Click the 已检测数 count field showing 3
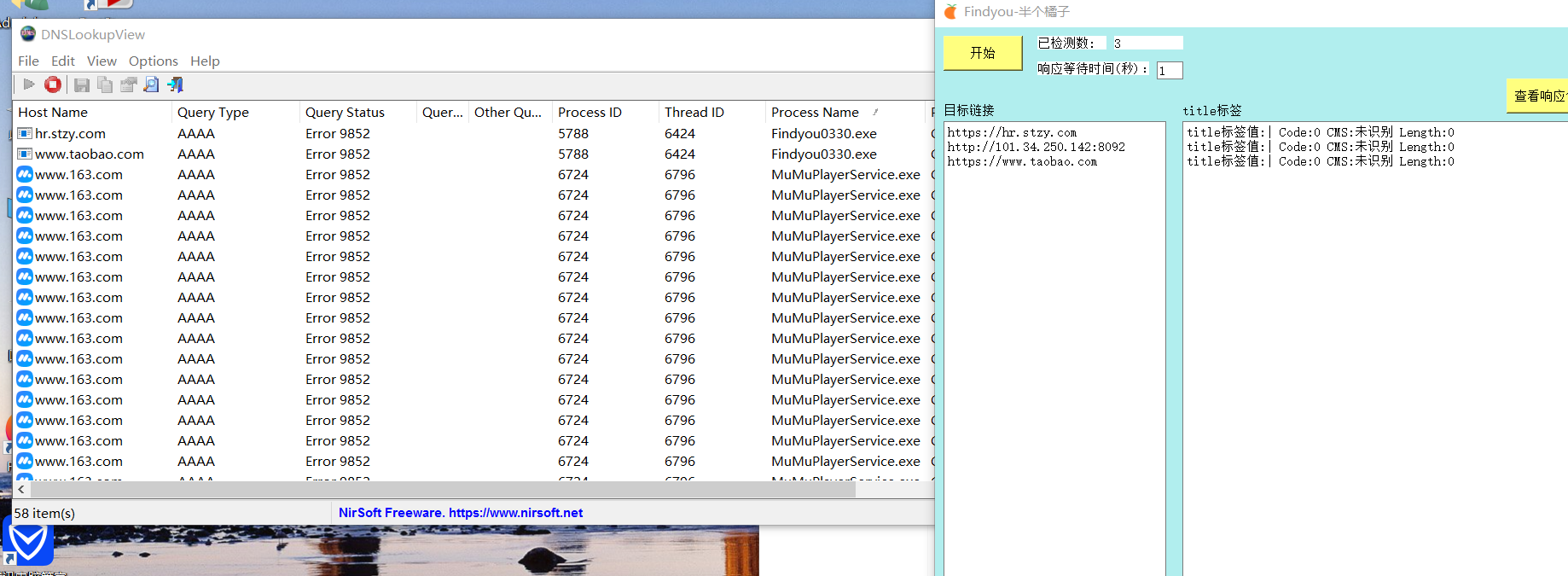 pos(1147,44)
